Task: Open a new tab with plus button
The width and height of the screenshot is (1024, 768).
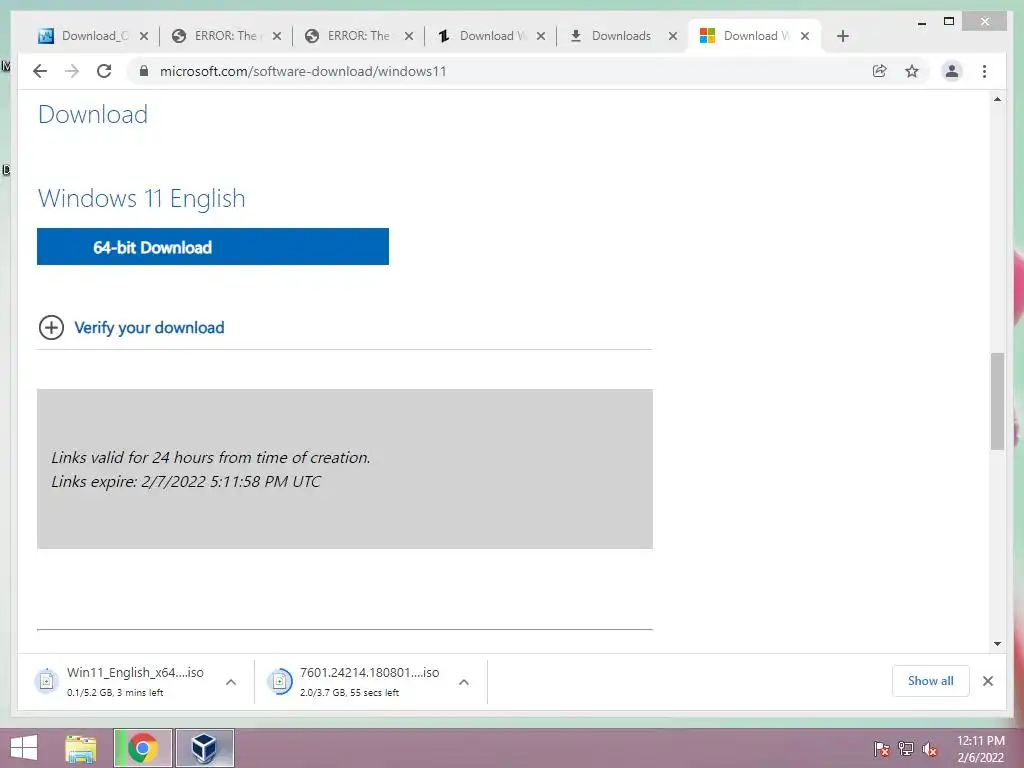Action: point(842,36)
